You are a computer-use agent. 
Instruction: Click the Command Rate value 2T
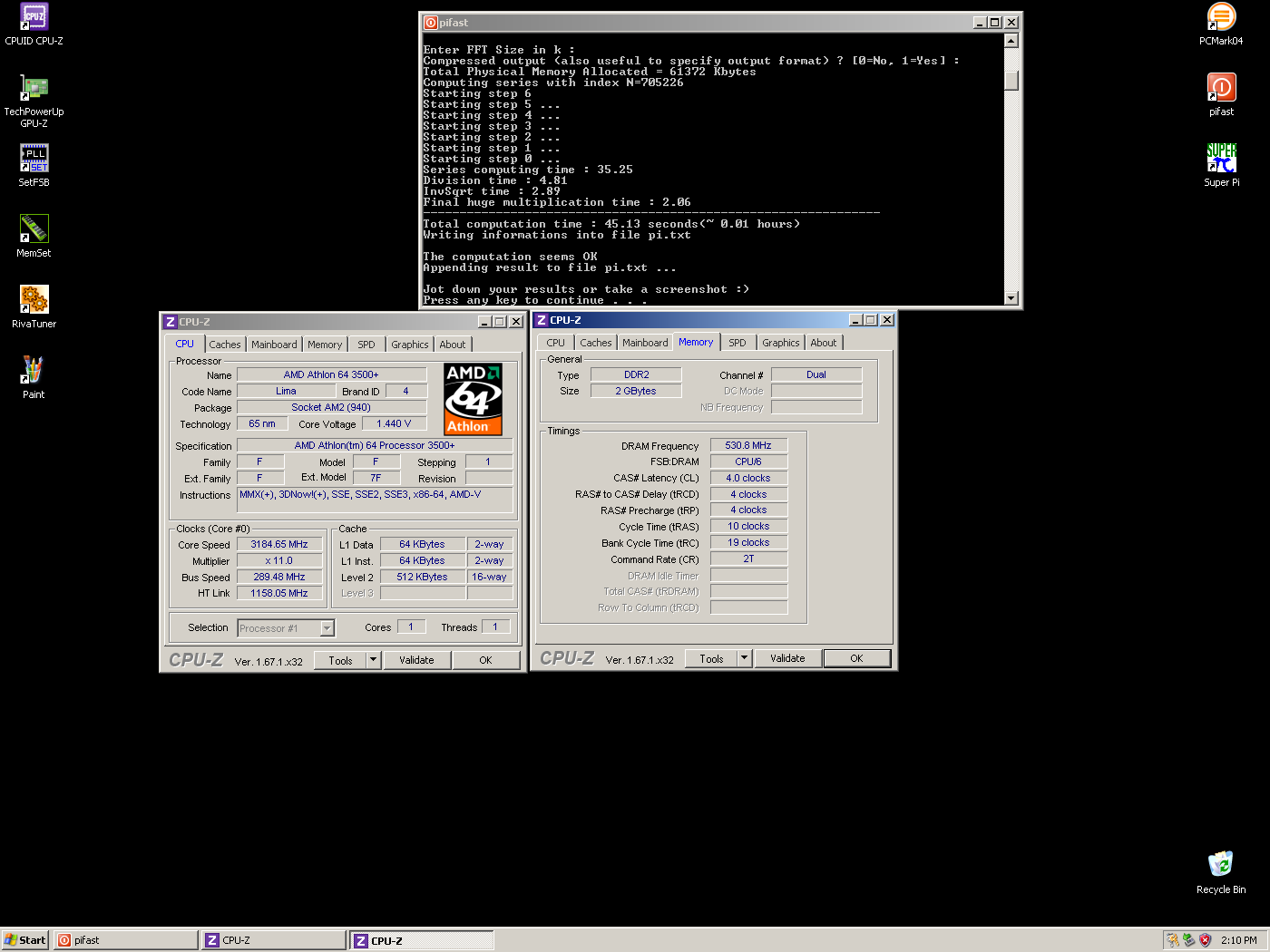(x=748, y=559)
